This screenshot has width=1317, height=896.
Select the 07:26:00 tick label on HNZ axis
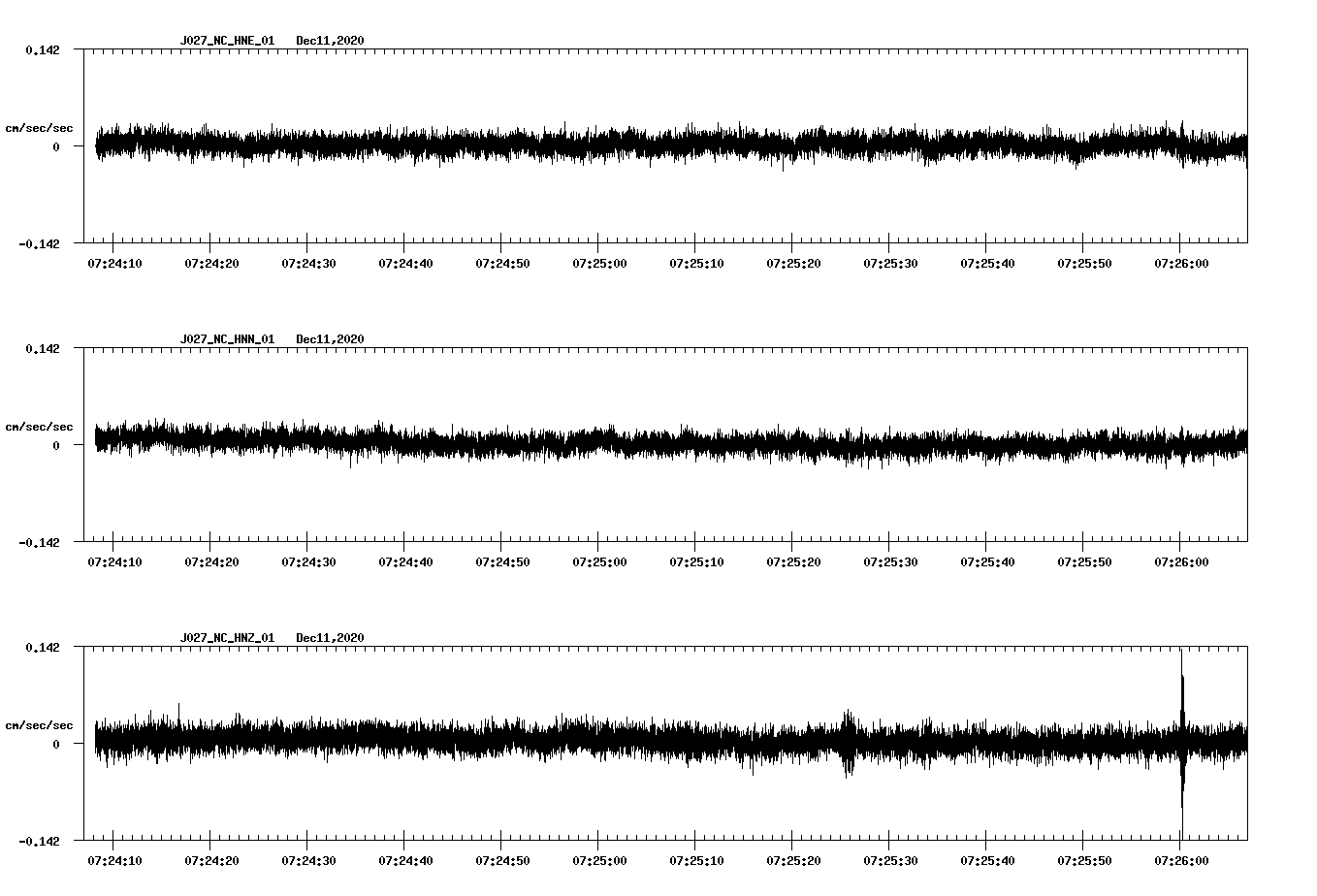[1180, 860]
